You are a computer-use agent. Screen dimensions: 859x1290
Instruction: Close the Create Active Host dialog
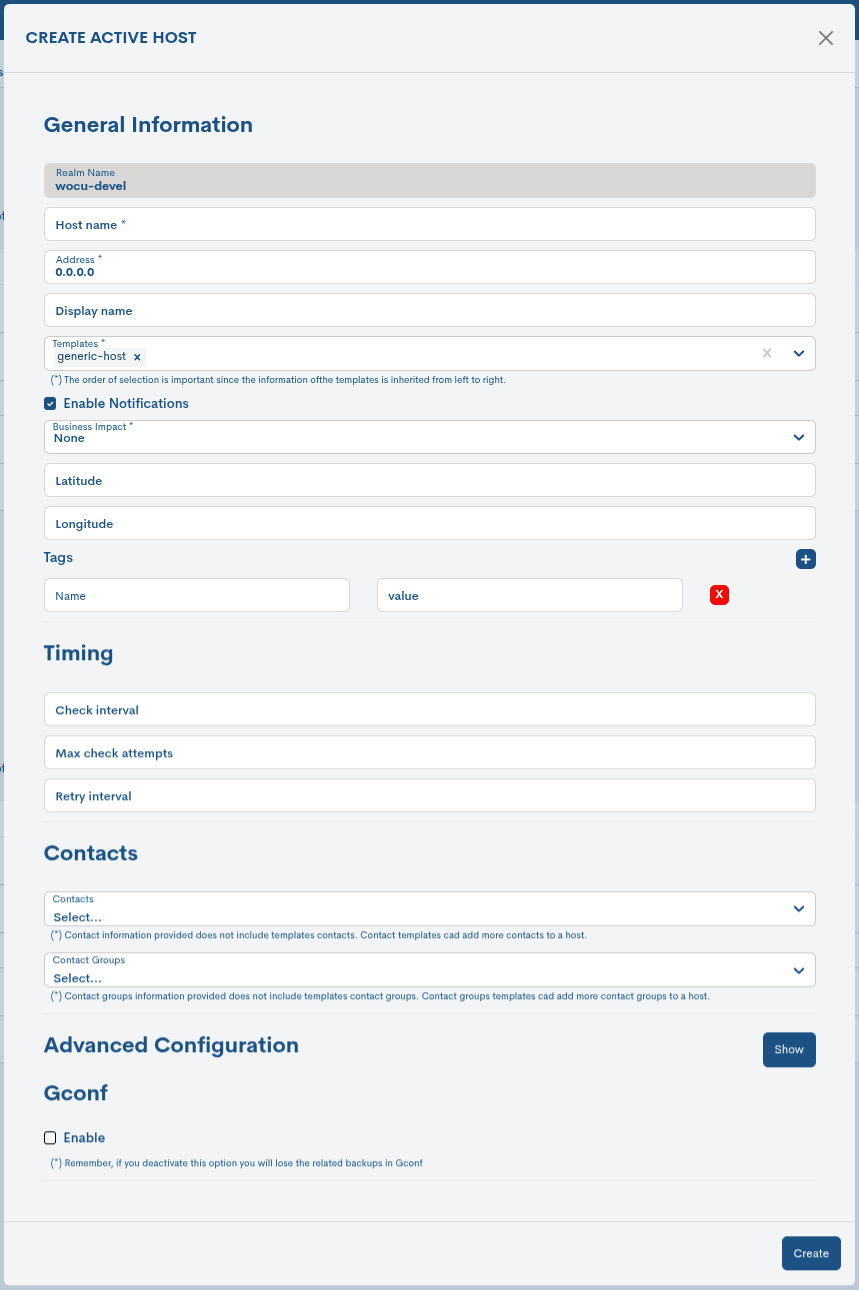(825, 38)
